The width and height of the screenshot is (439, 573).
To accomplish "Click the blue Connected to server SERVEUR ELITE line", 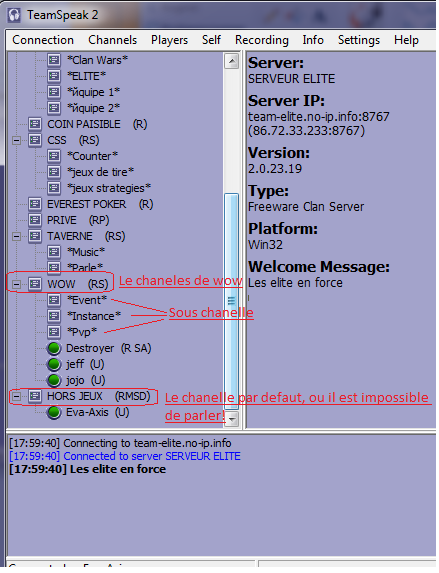I will tap(125, 456).
